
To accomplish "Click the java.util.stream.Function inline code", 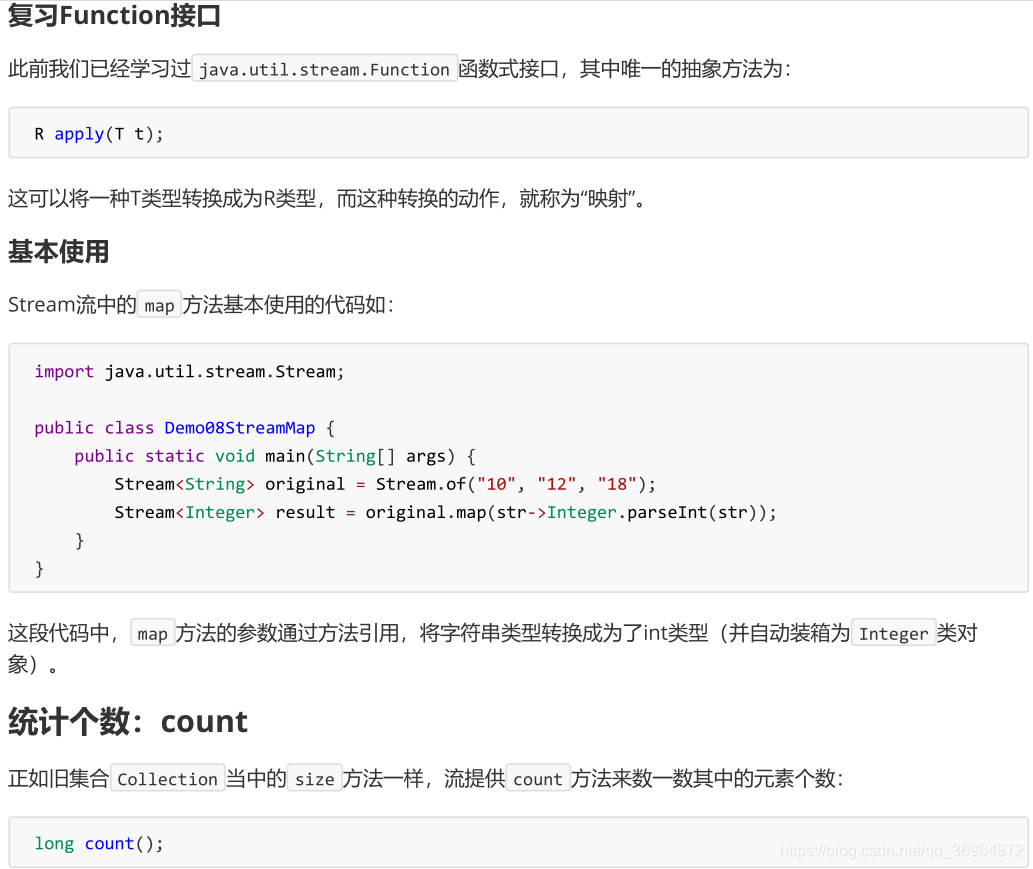I will (x=324, y=69).
